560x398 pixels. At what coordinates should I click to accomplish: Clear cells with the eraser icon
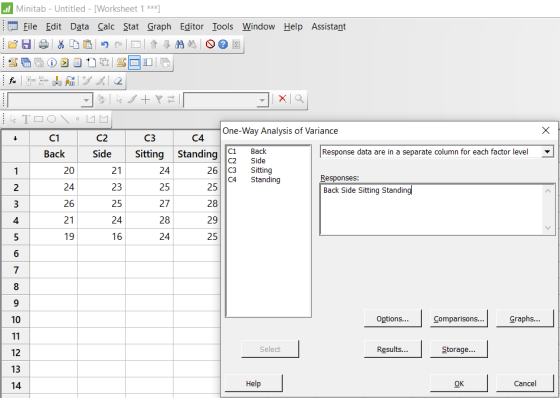[118, 81]
